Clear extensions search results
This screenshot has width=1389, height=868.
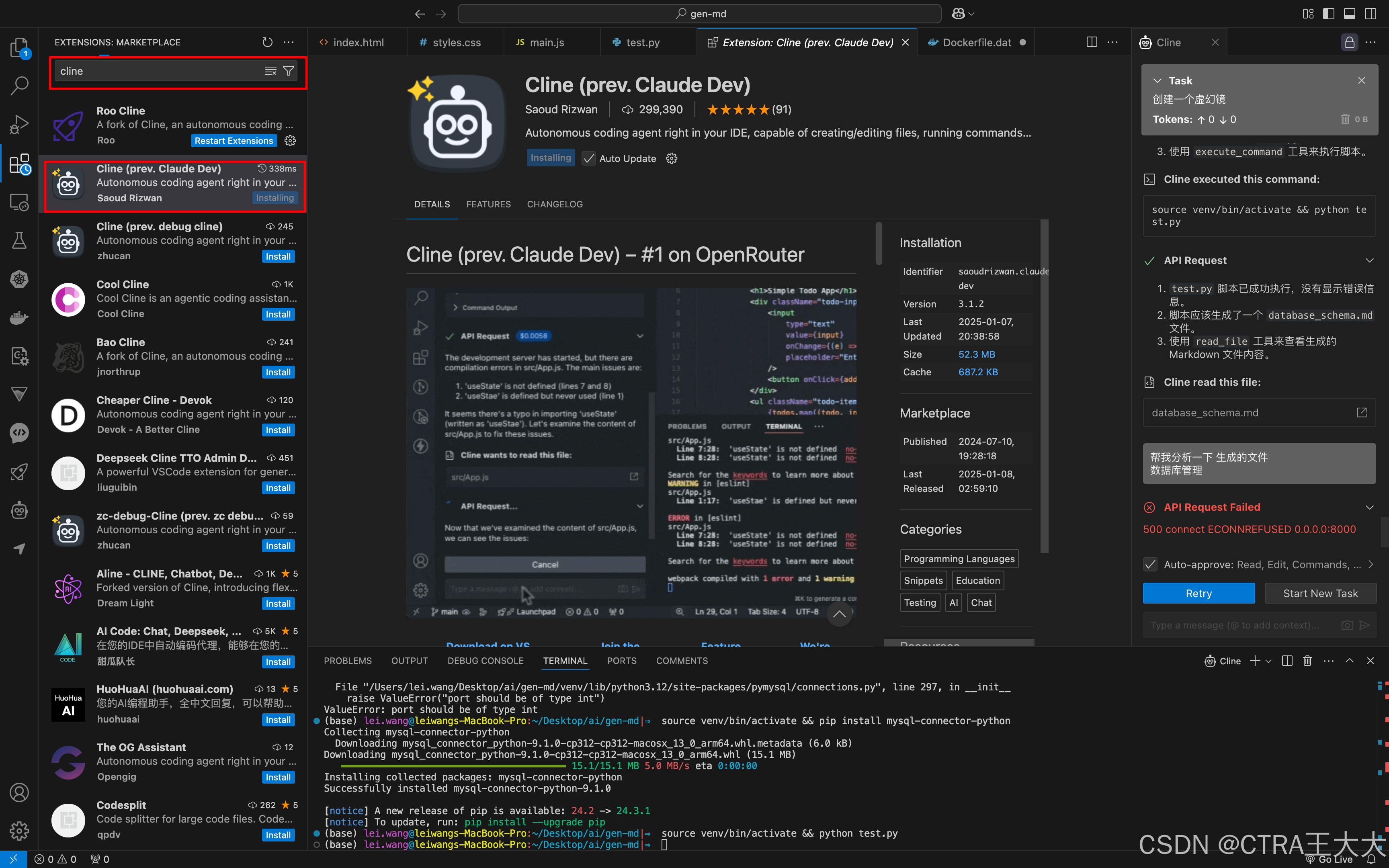coord(270,71)
